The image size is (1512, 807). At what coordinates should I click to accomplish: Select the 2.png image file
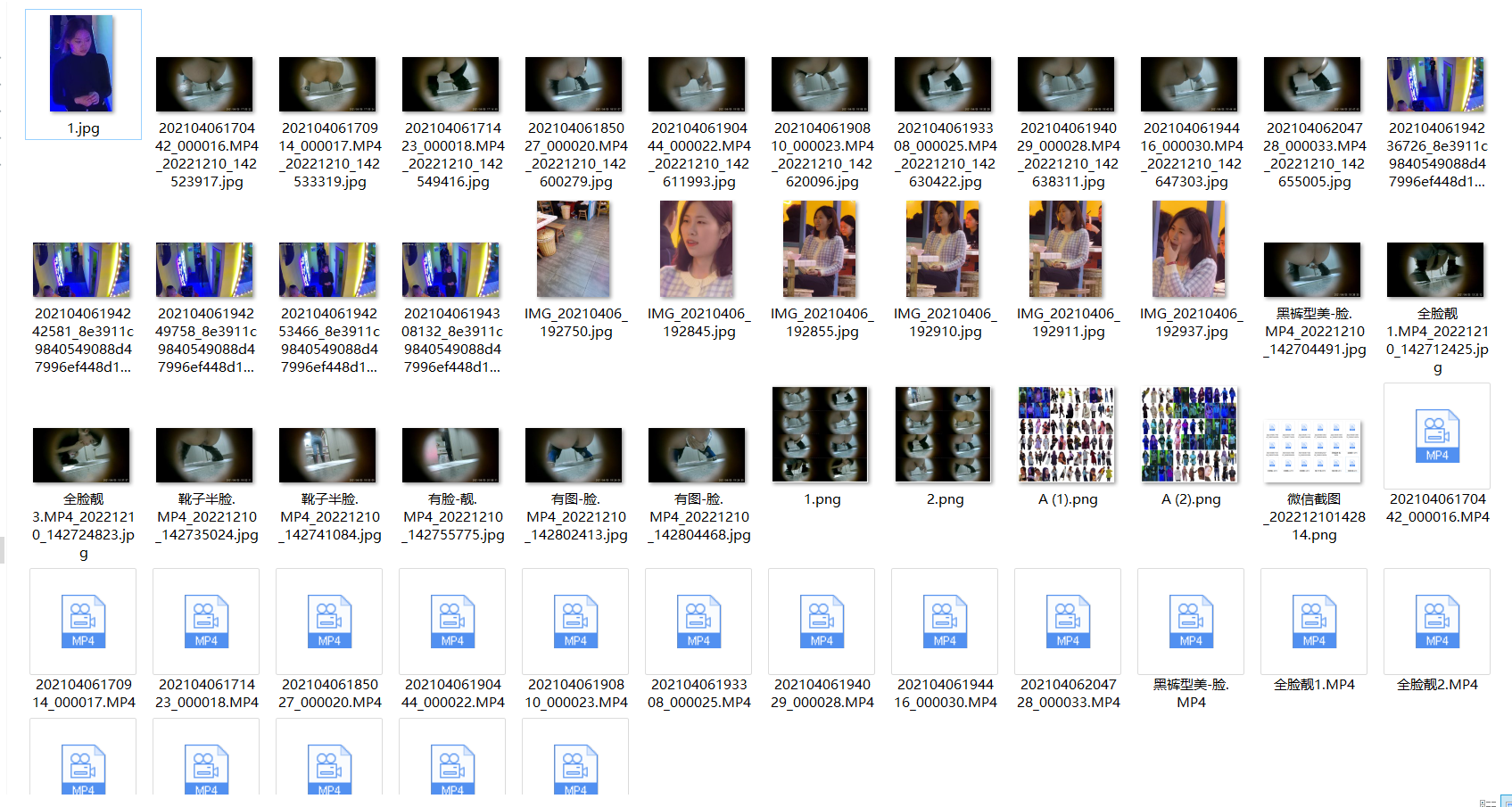coord(944,435)
